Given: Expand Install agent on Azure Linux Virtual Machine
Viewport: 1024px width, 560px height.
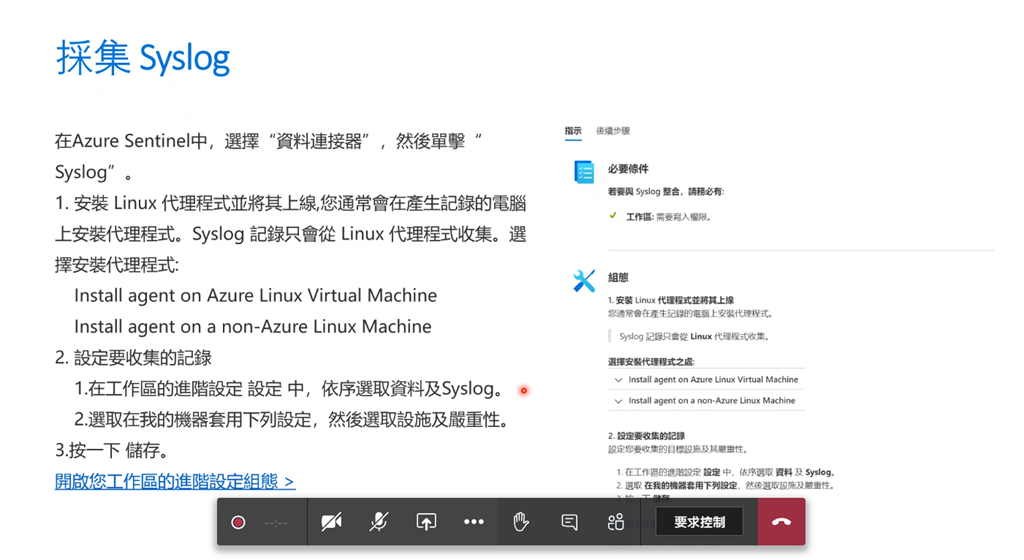Looking at the screenshot, I should click(707, 379).
